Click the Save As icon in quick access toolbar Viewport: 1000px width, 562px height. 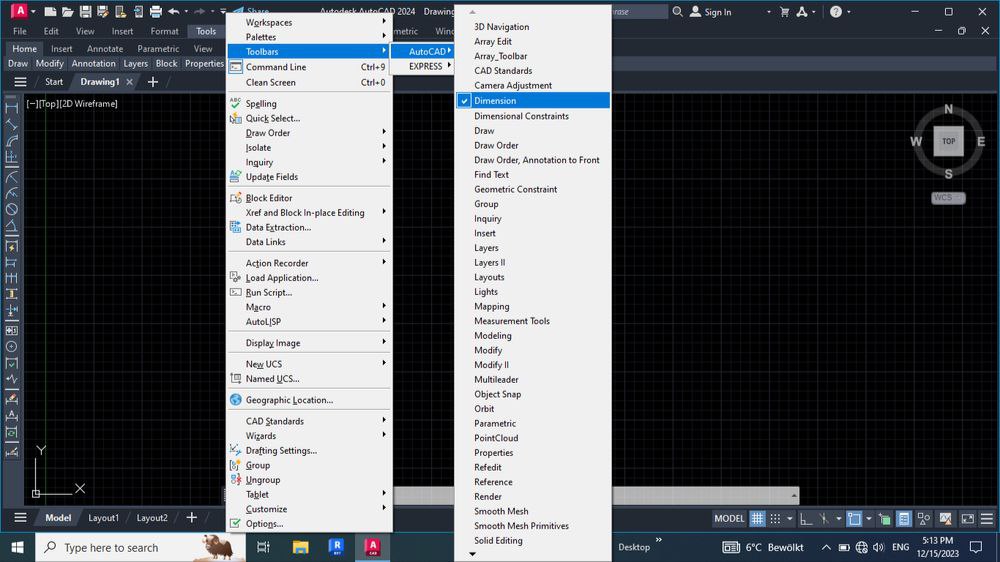pyautogui.click(x=102, y=11)
